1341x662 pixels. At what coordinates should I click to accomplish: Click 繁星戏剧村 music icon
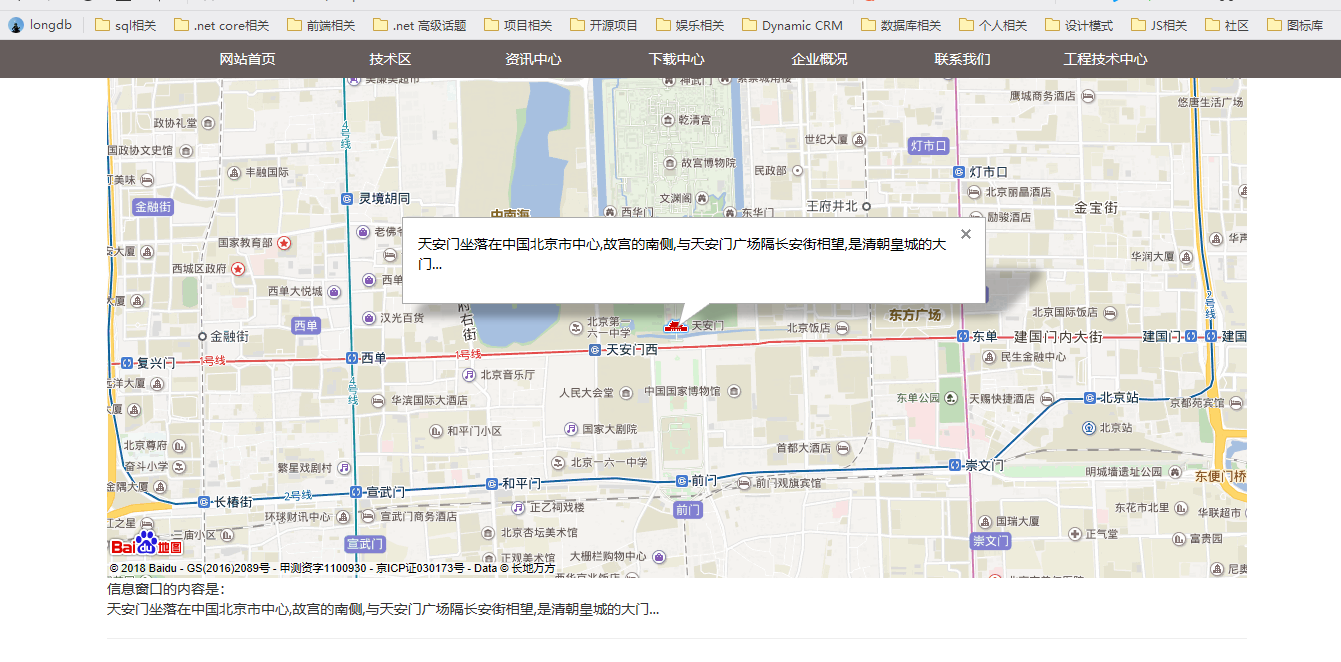tap(344, 467)
